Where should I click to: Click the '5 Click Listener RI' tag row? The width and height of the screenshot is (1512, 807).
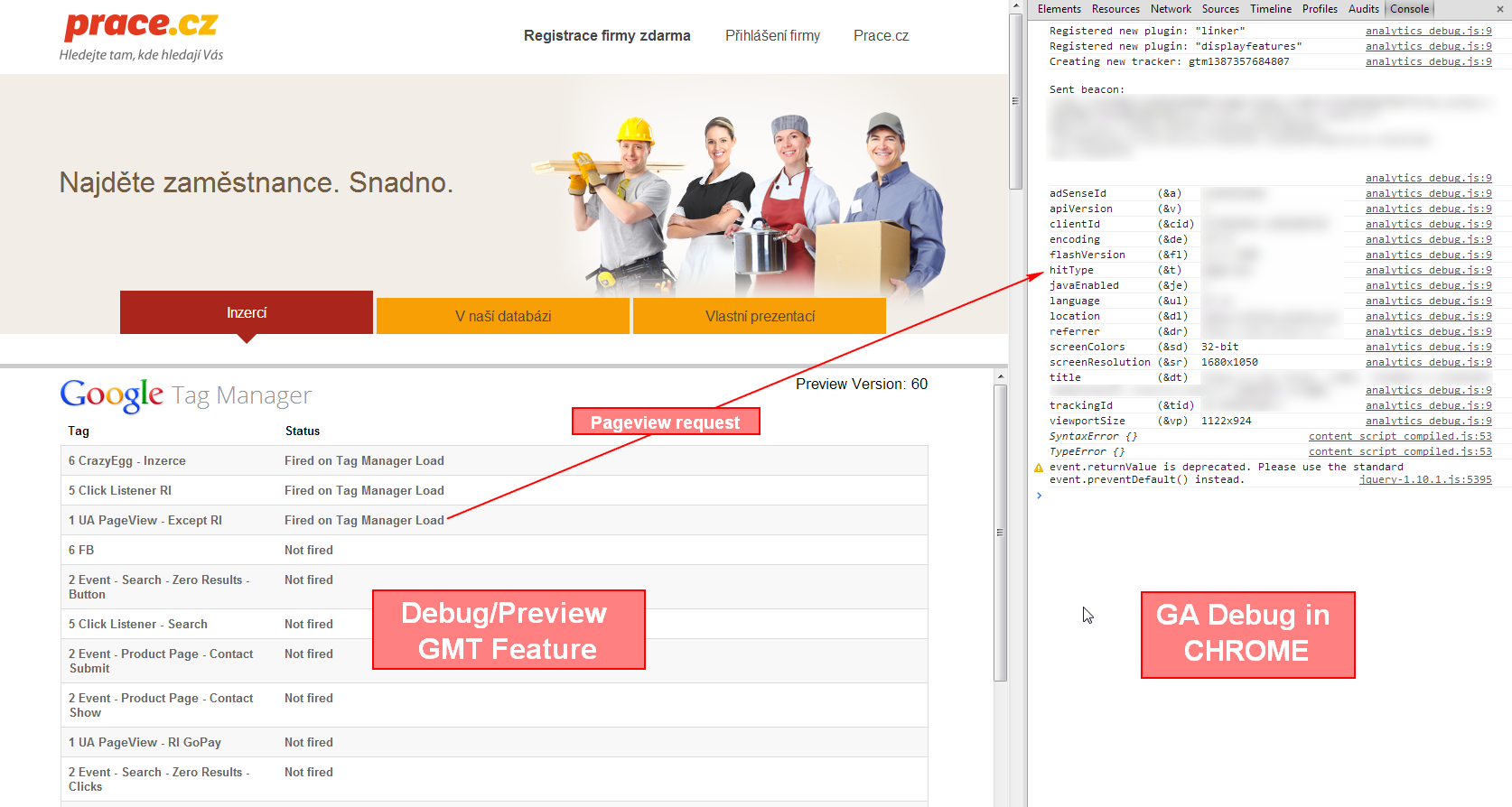[x=494, y=490]
